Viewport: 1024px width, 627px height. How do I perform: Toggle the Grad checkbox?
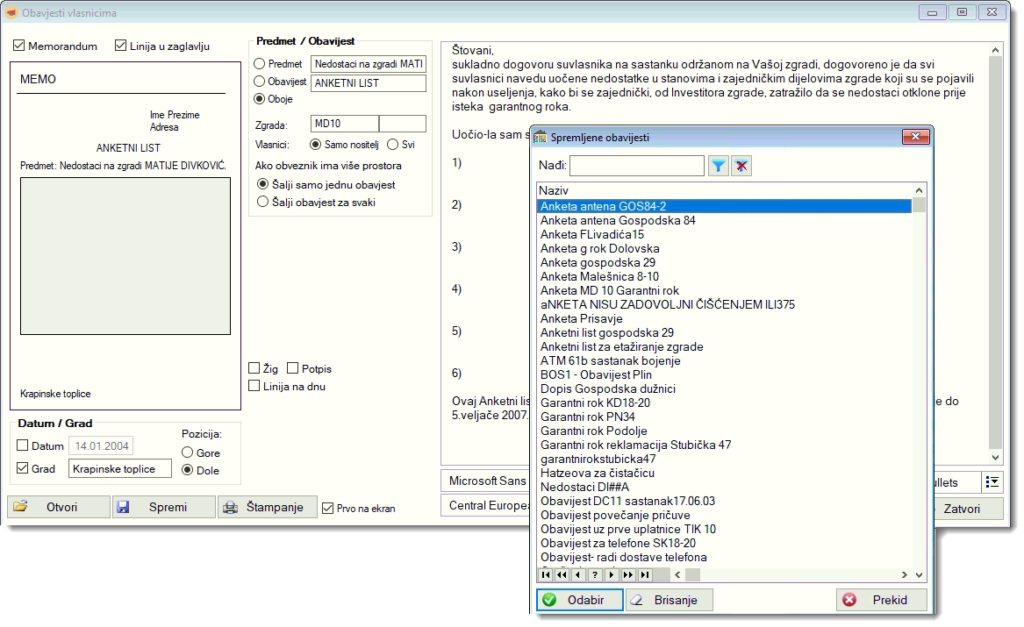[x=23, y=468]
